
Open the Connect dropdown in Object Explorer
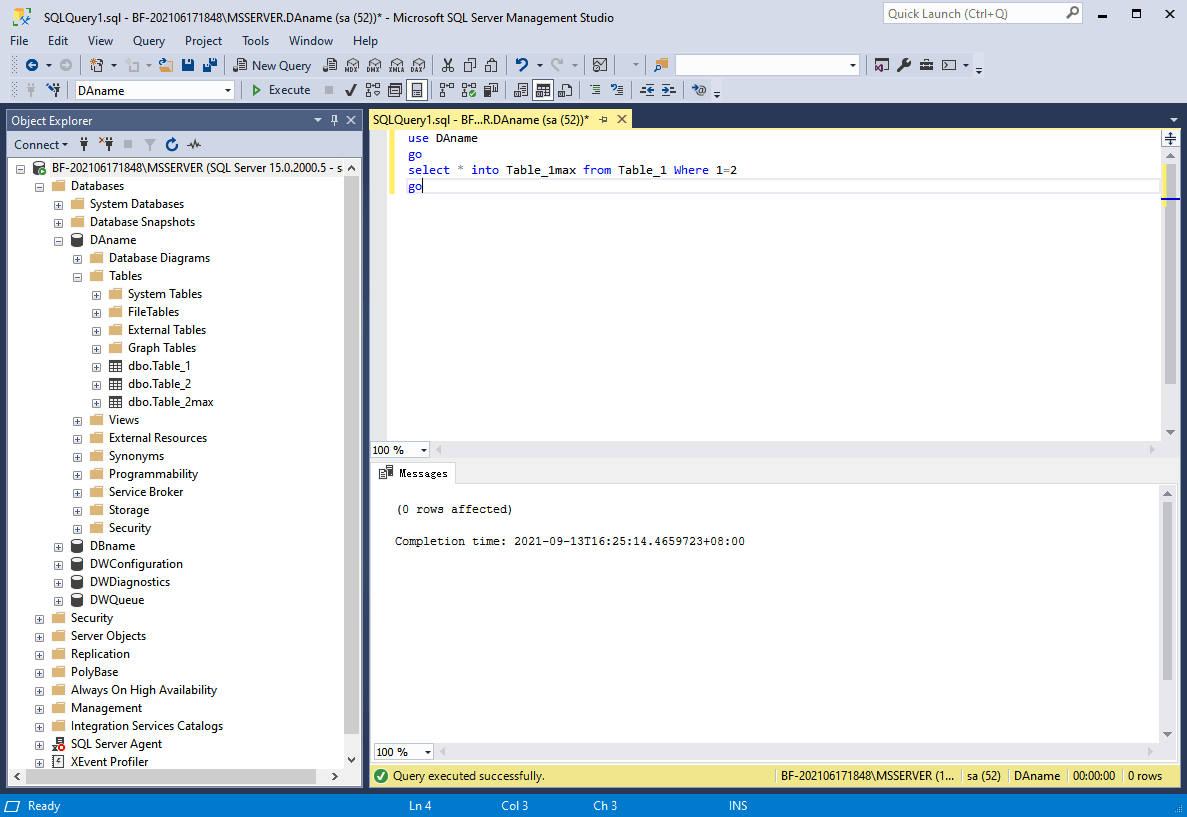pyautogui.click(x=40, y=145)
